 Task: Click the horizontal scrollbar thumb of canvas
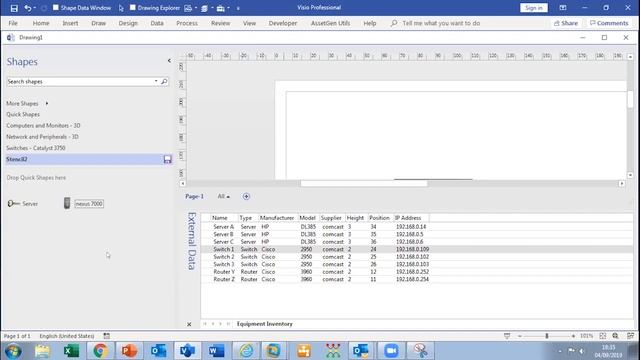(364, 184)
